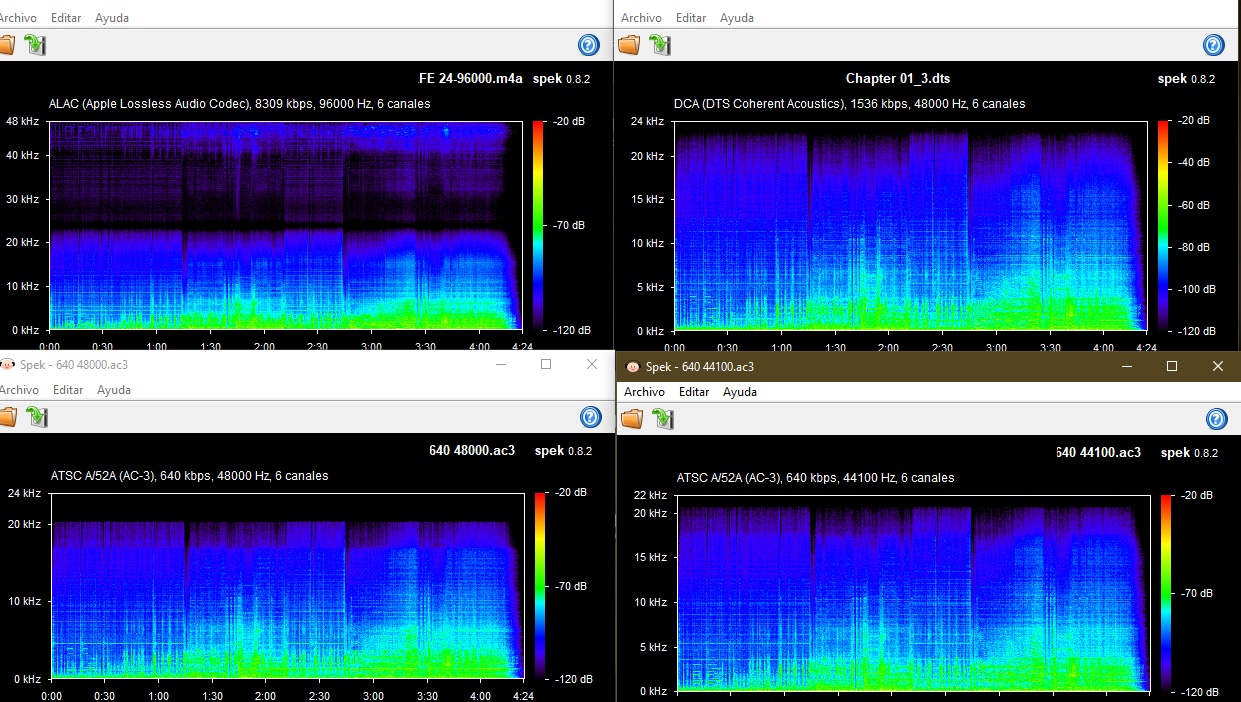Click the 'FE 24-96000.m4a' file name heading
Viewport: 1241px width, 702px height.
point(470,79)
